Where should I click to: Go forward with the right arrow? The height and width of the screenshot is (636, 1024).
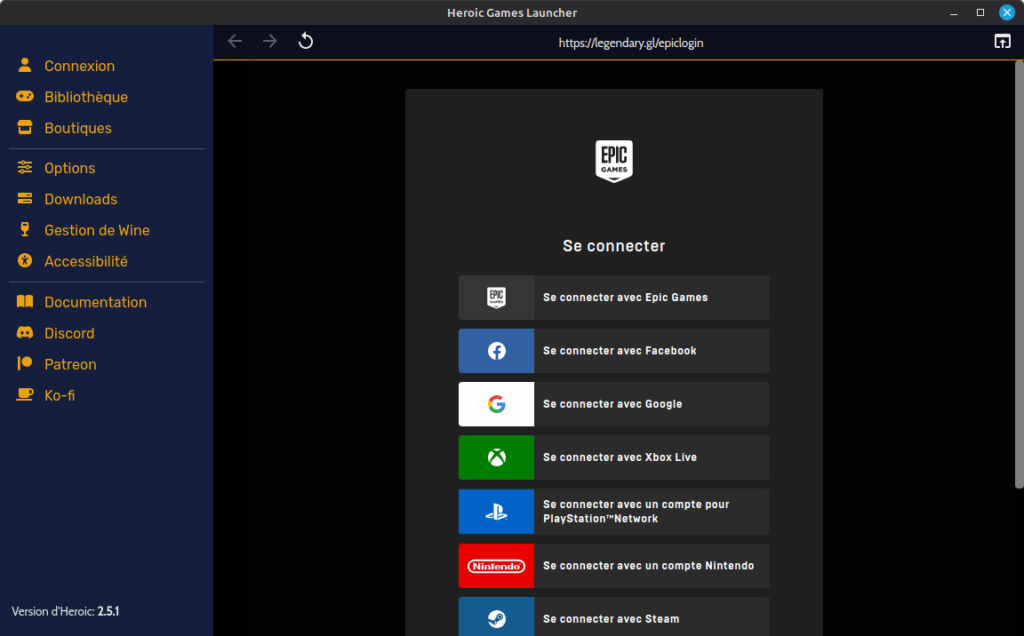click(x=270, y=41)
